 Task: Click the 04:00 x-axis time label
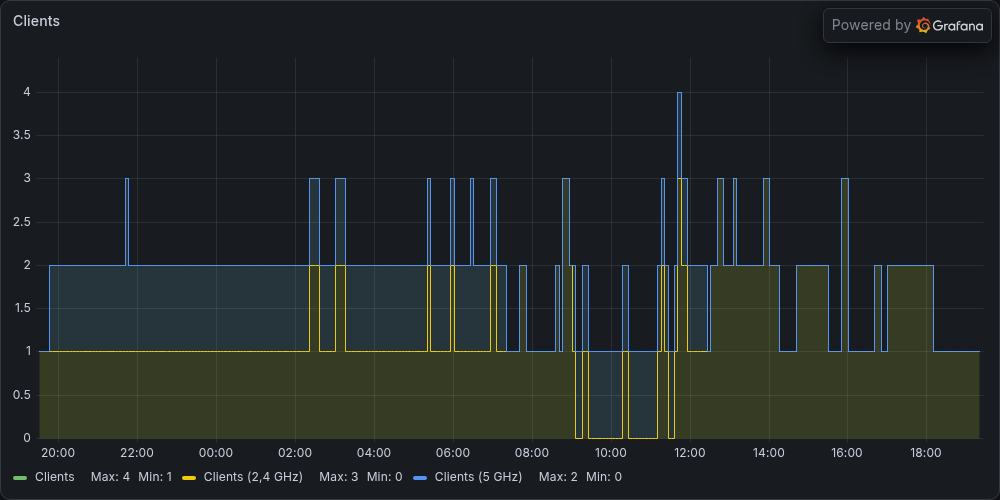(374, 453)
